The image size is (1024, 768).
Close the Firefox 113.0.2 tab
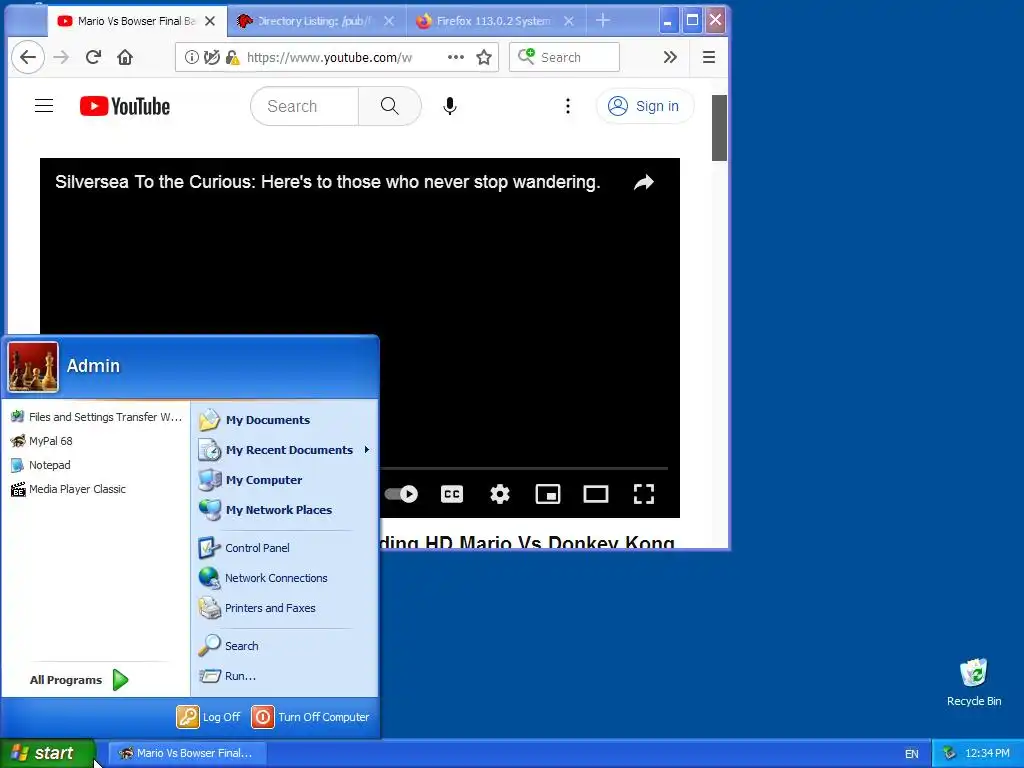[569, 21]
